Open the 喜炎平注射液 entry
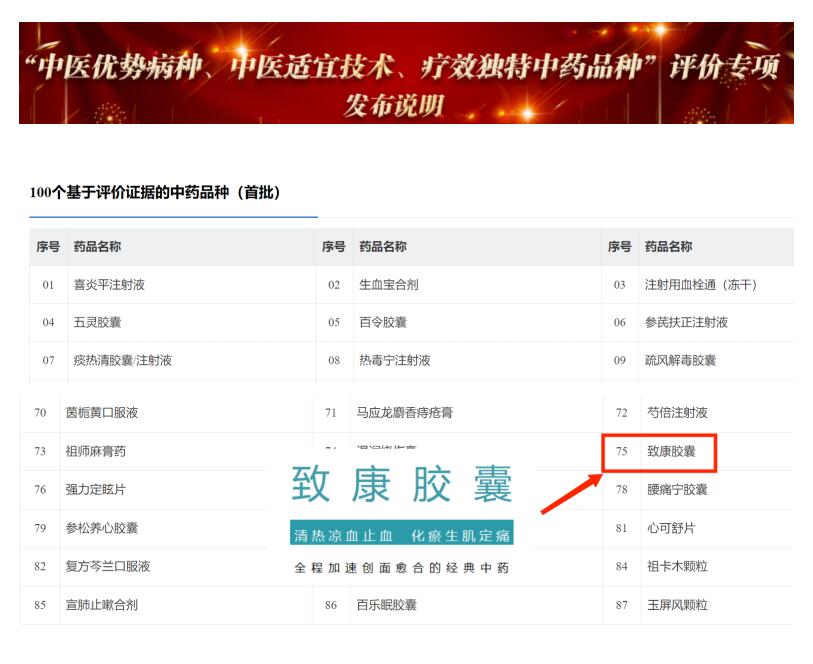 109,285
